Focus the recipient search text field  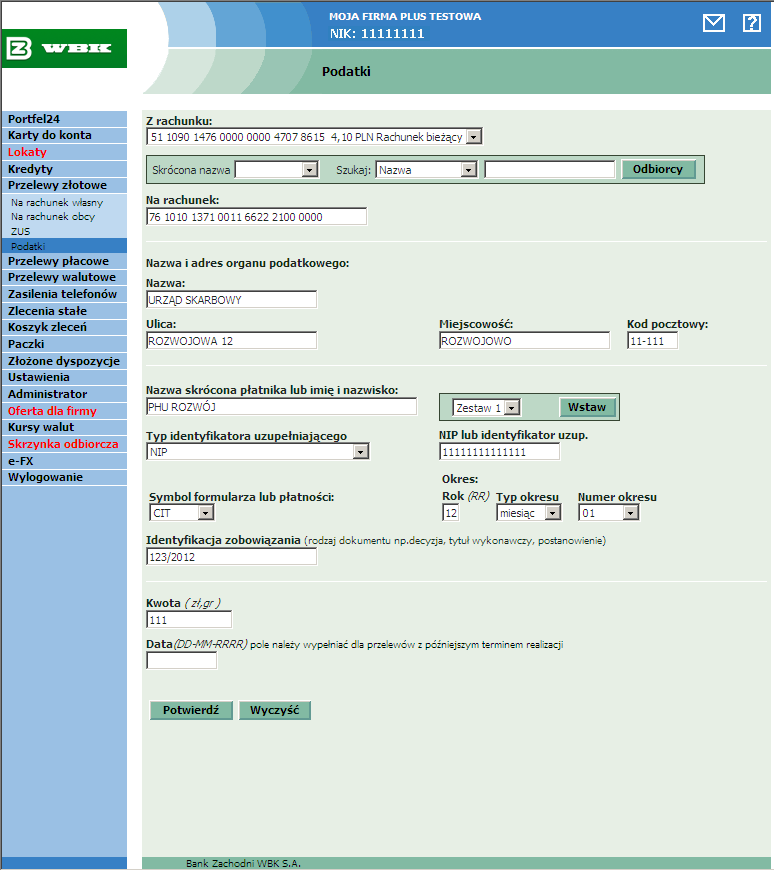click(x=550, y=169)
